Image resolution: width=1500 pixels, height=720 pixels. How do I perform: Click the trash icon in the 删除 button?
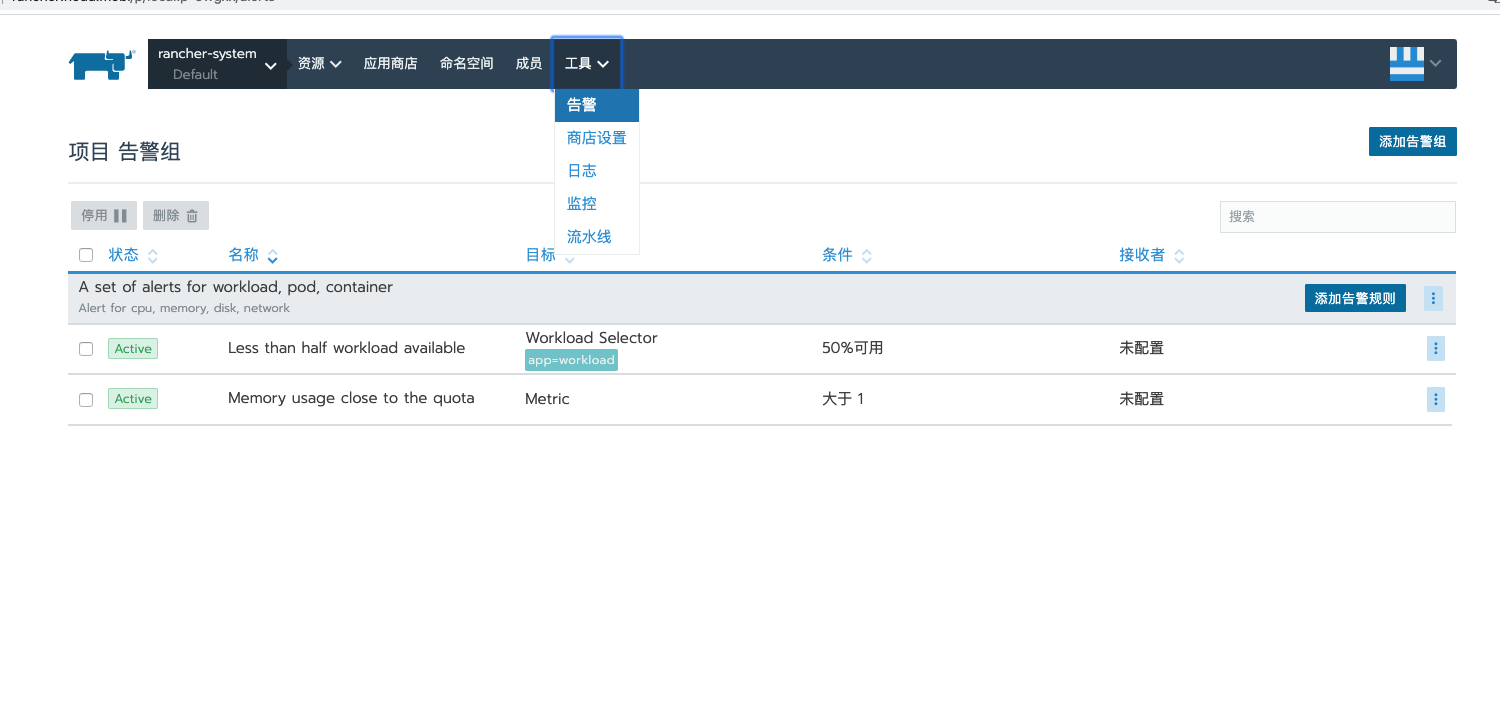tap(194, 215)
